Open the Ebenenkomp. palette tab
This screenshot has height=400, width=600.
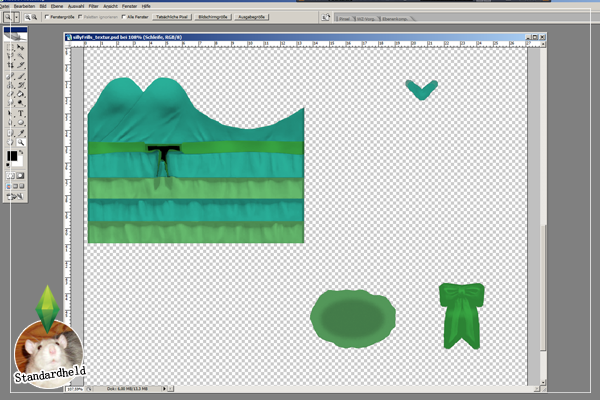[396, 18]
